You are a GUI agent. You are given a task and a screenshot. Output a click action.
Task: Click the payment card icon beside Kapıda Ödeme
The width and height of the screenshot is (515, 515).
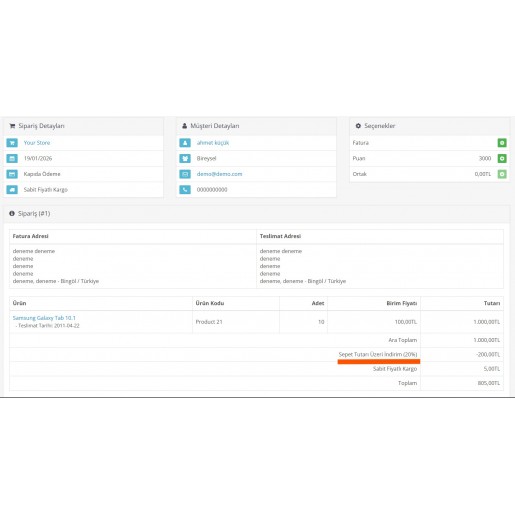(x=12, y=174)
